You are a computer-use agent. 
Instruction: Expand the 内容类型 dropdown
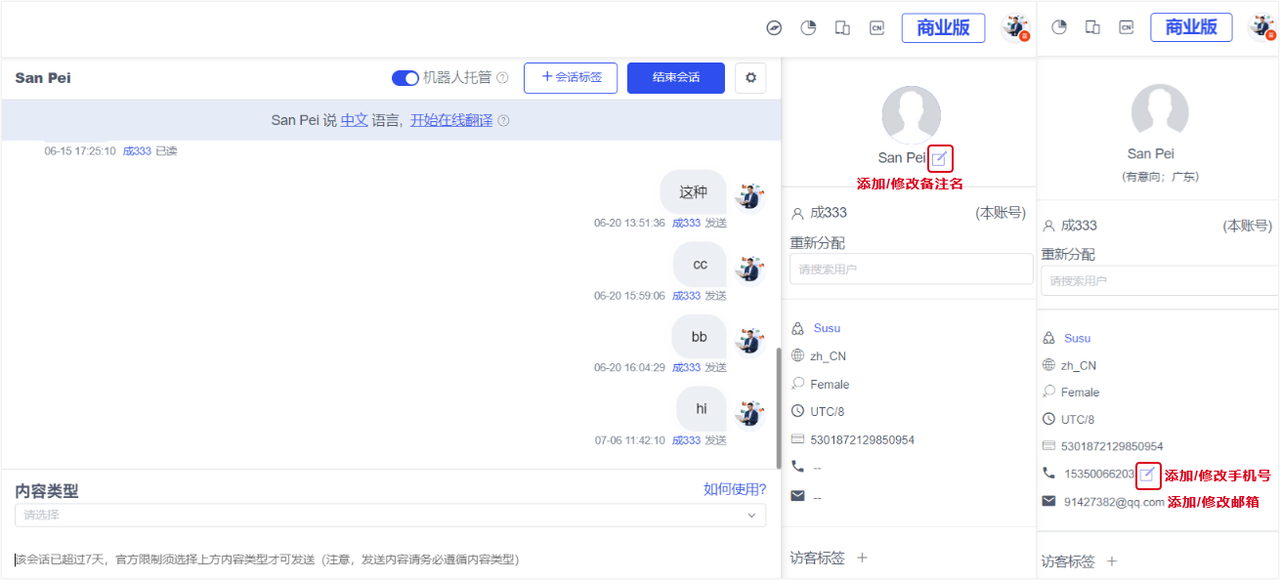390,515
